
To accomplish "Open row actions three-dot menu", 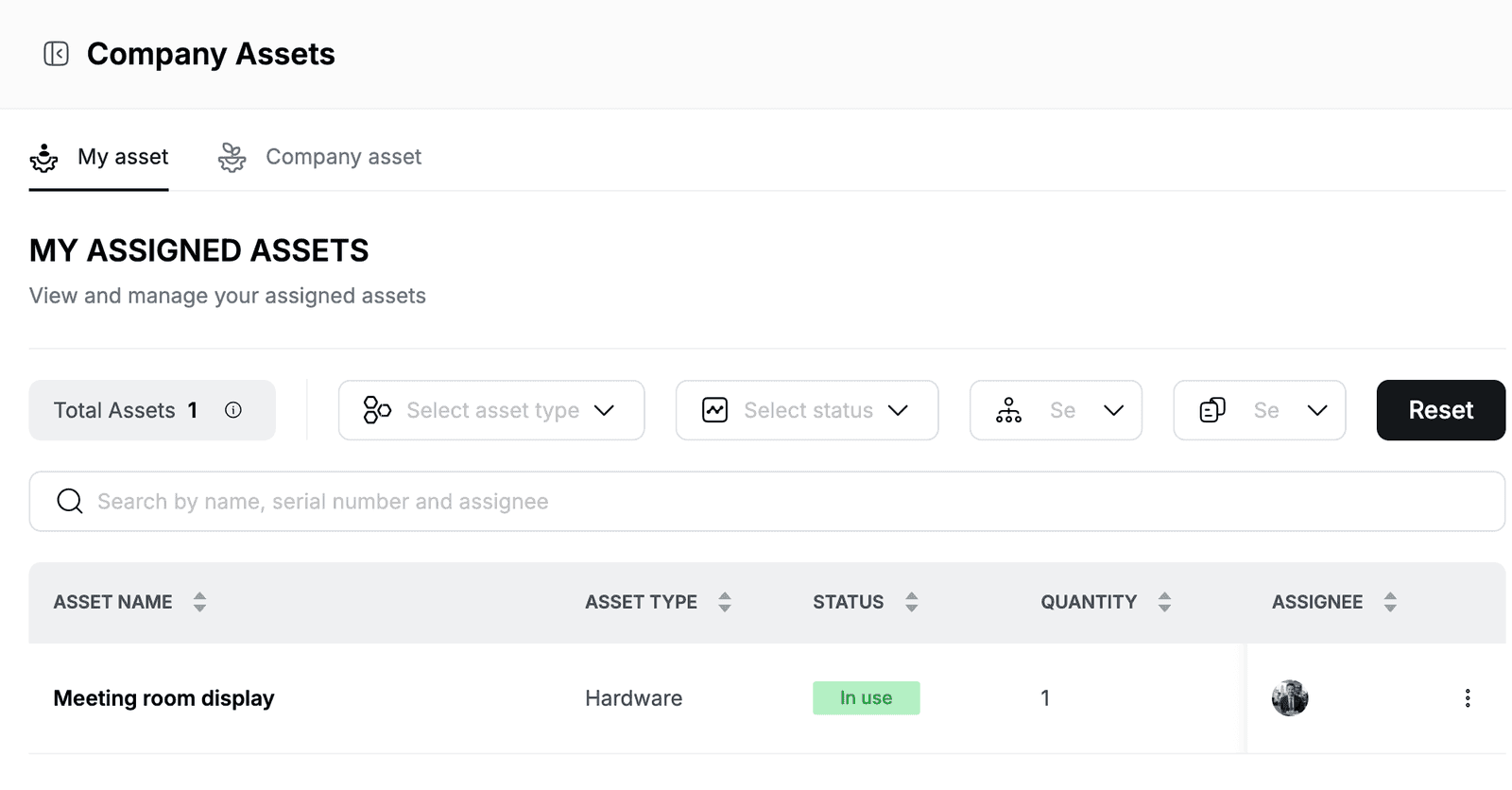I will [1468, 698].
